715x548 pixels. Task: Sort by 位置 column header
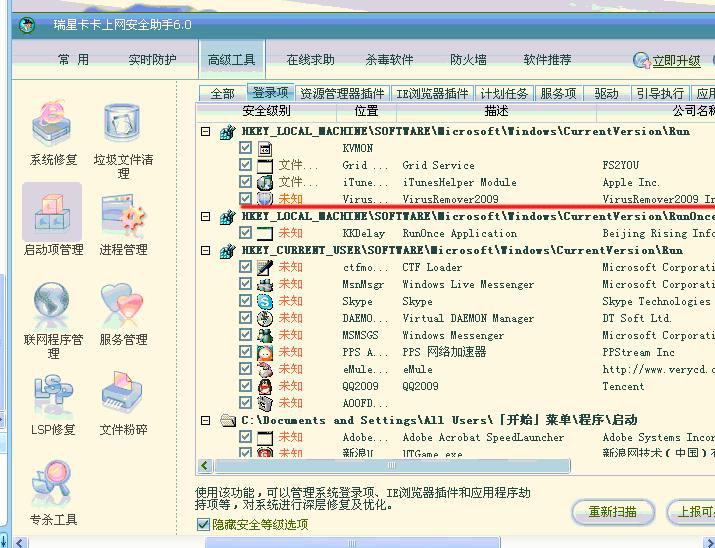tap(367, 111)
